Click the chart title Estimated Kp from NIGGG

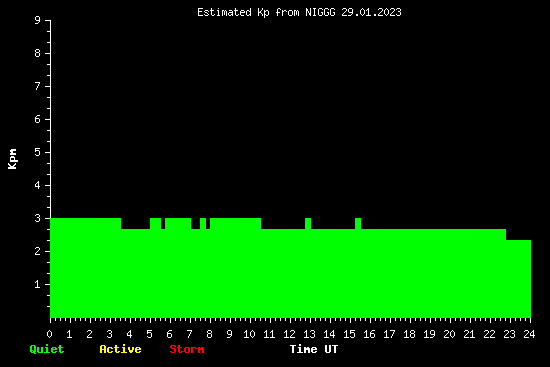click(x=299, y=13)
